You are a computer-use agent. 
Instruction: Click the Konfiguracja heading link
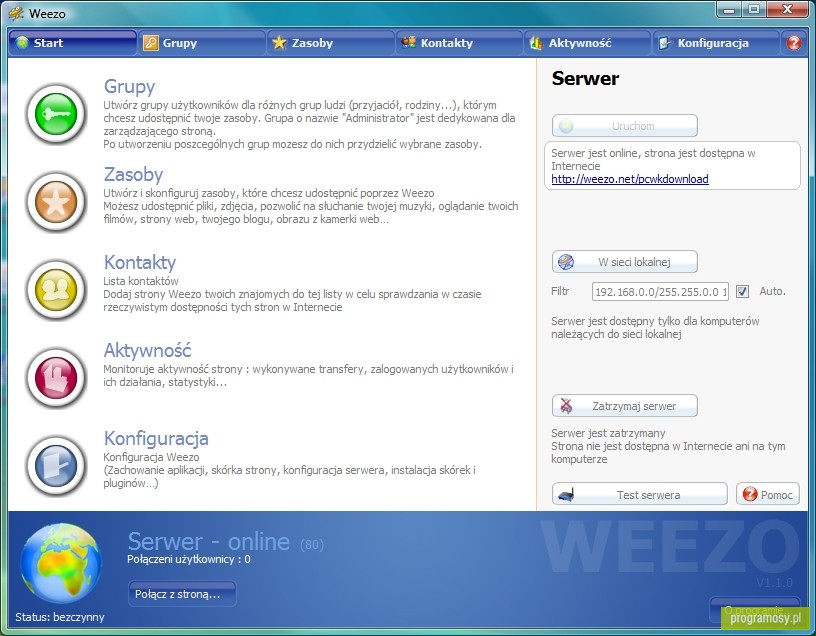pyautogui.click(x=156, y=438)
